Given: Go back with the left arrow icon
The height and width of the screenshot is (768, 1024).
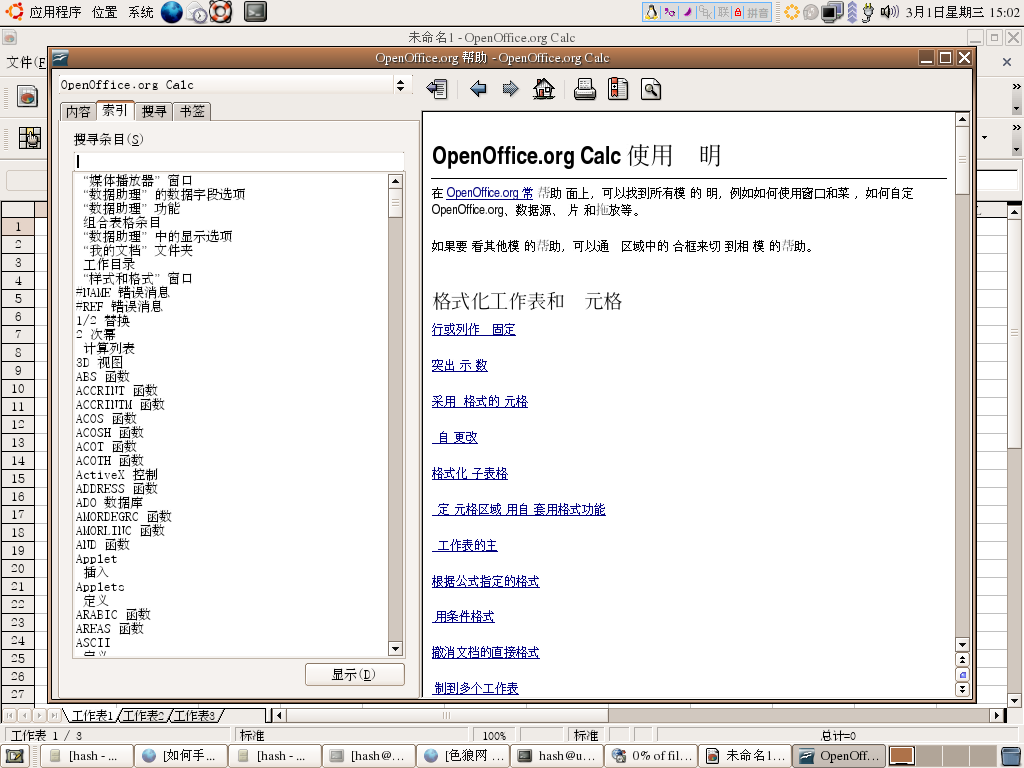Looking at the screenshot, I should (478, 89).
